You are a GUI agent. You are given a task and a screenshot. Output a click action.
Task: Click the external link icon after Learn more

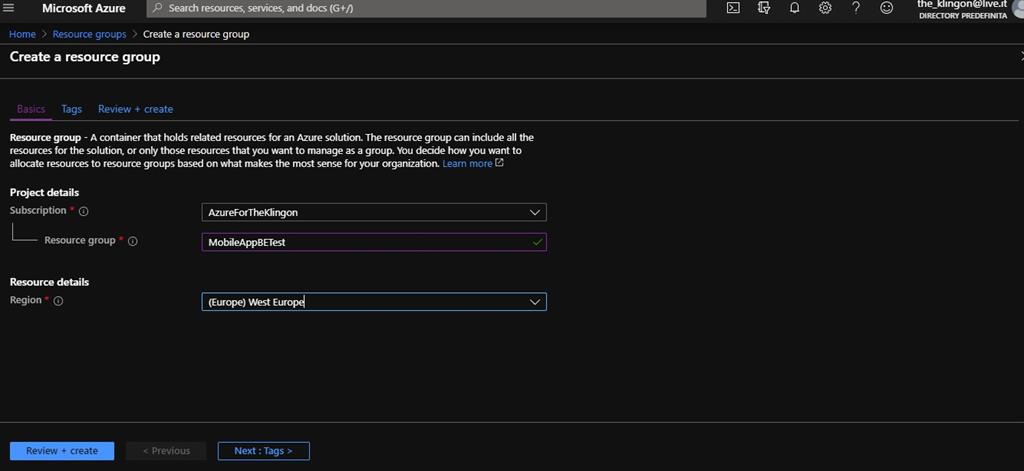click(x=500, y=163)
